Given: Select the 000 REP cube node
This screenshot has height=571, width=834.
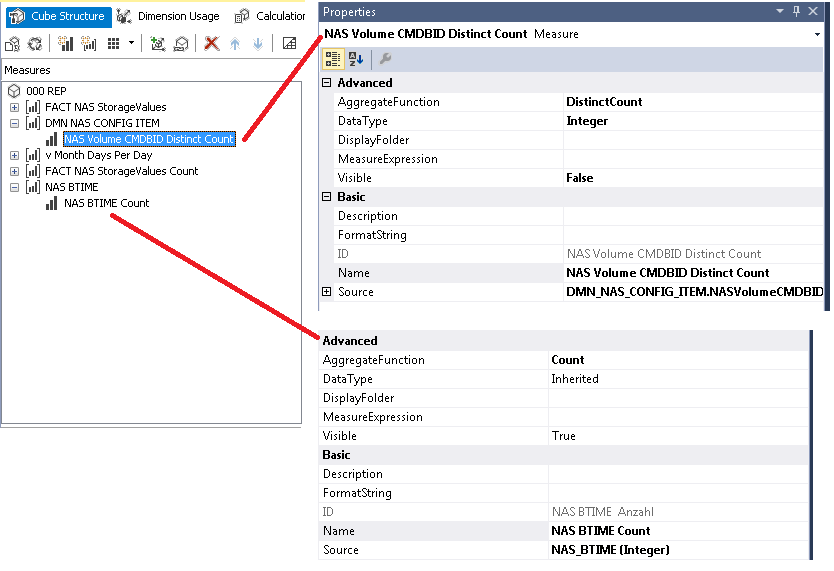Looking at the screenshot, I should (46, 91).
